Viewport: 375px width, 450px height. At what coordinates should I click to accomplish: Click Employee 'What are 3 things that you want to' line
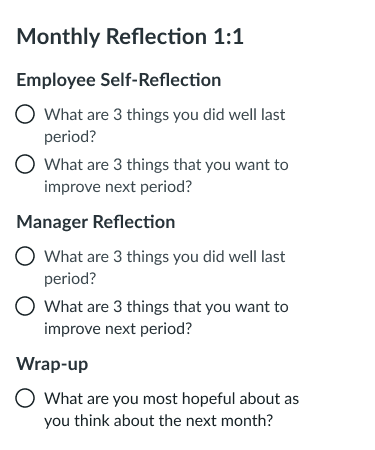click(166, 165)
